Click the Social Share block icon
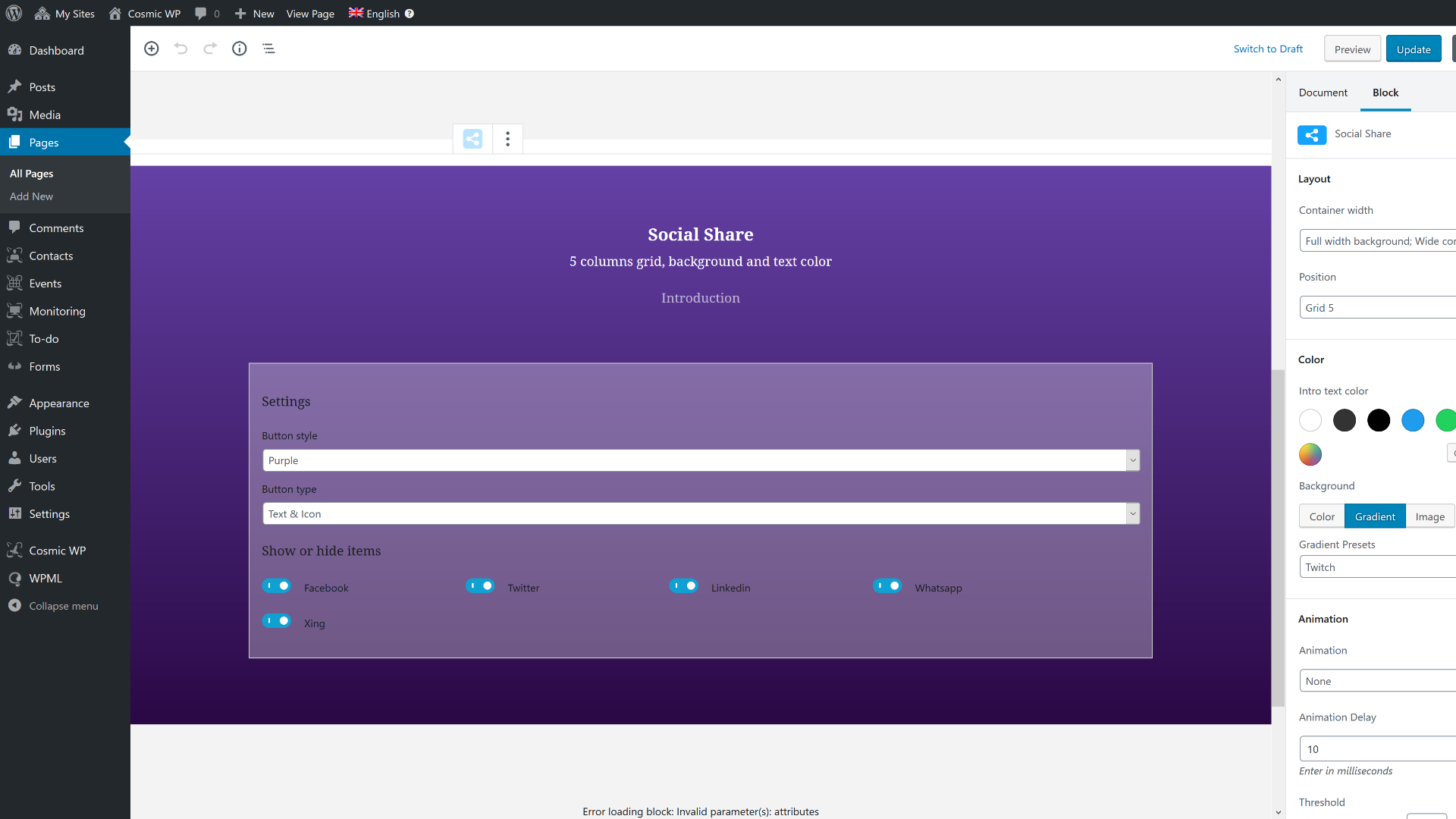1456x819 pixels. (1312, 134)
